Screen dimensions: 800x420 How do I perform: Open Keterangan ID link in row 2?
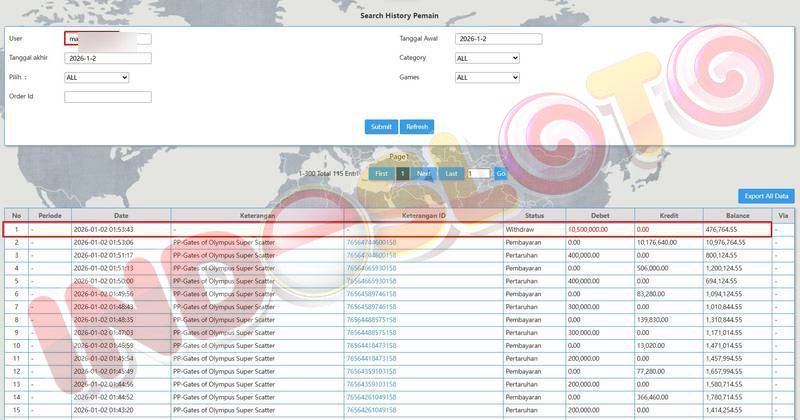tap(371, 242)
